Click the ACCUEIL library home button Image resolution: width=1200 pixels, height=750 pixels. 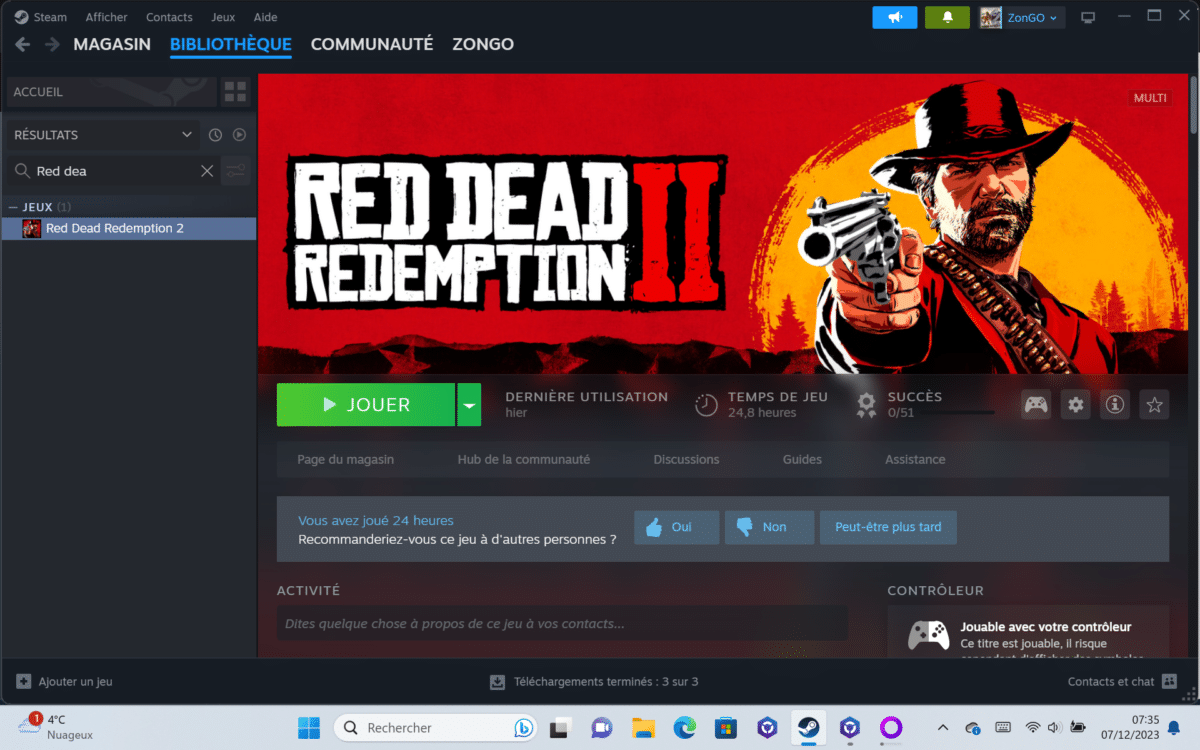(110, 92)
